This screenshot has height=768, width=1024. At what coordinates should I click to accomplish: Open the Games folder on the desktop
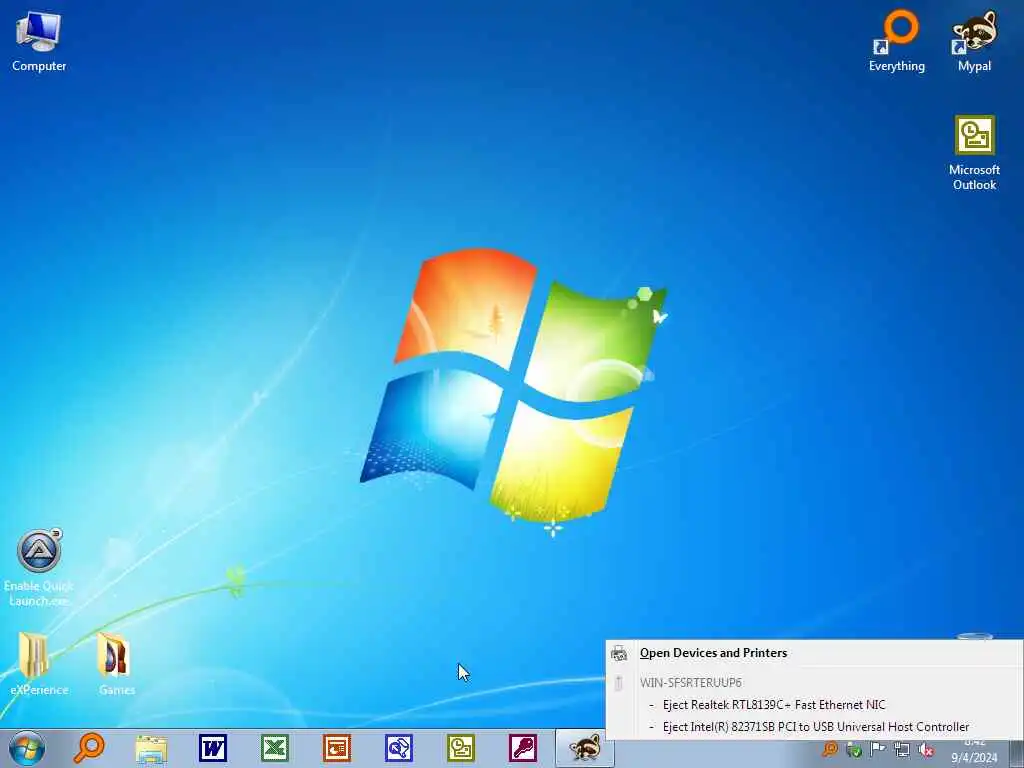[116, 663]
